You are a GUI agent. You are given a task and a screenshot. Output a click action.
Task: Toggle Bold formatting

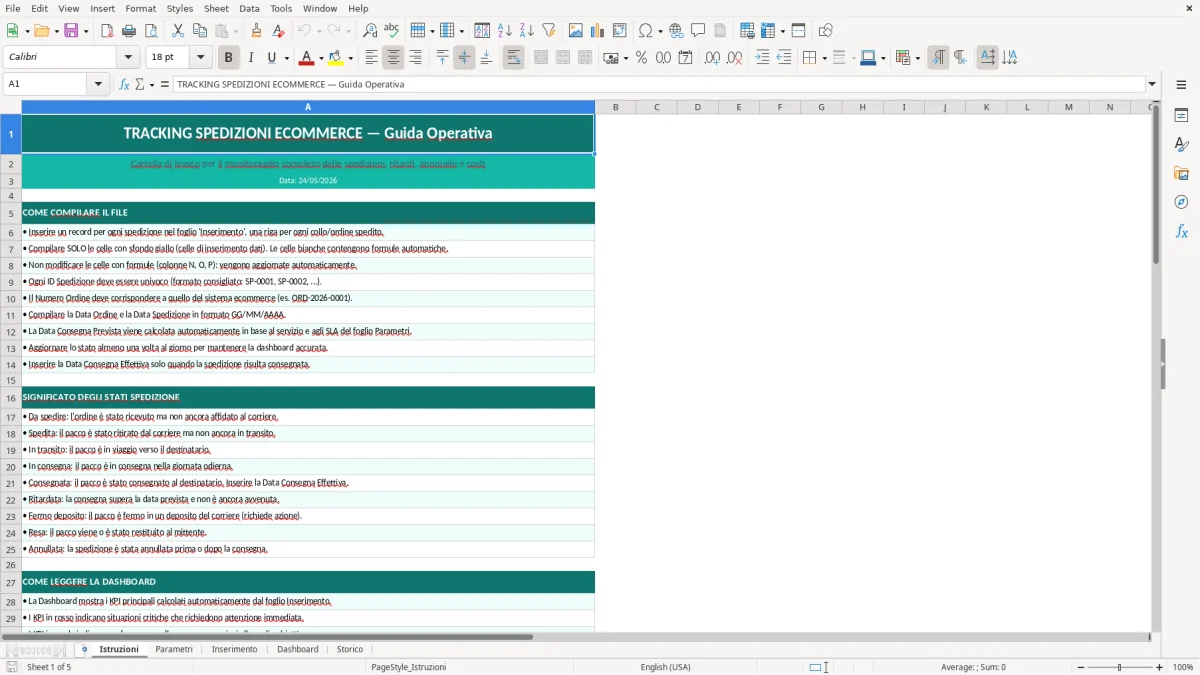pos(228,58)
